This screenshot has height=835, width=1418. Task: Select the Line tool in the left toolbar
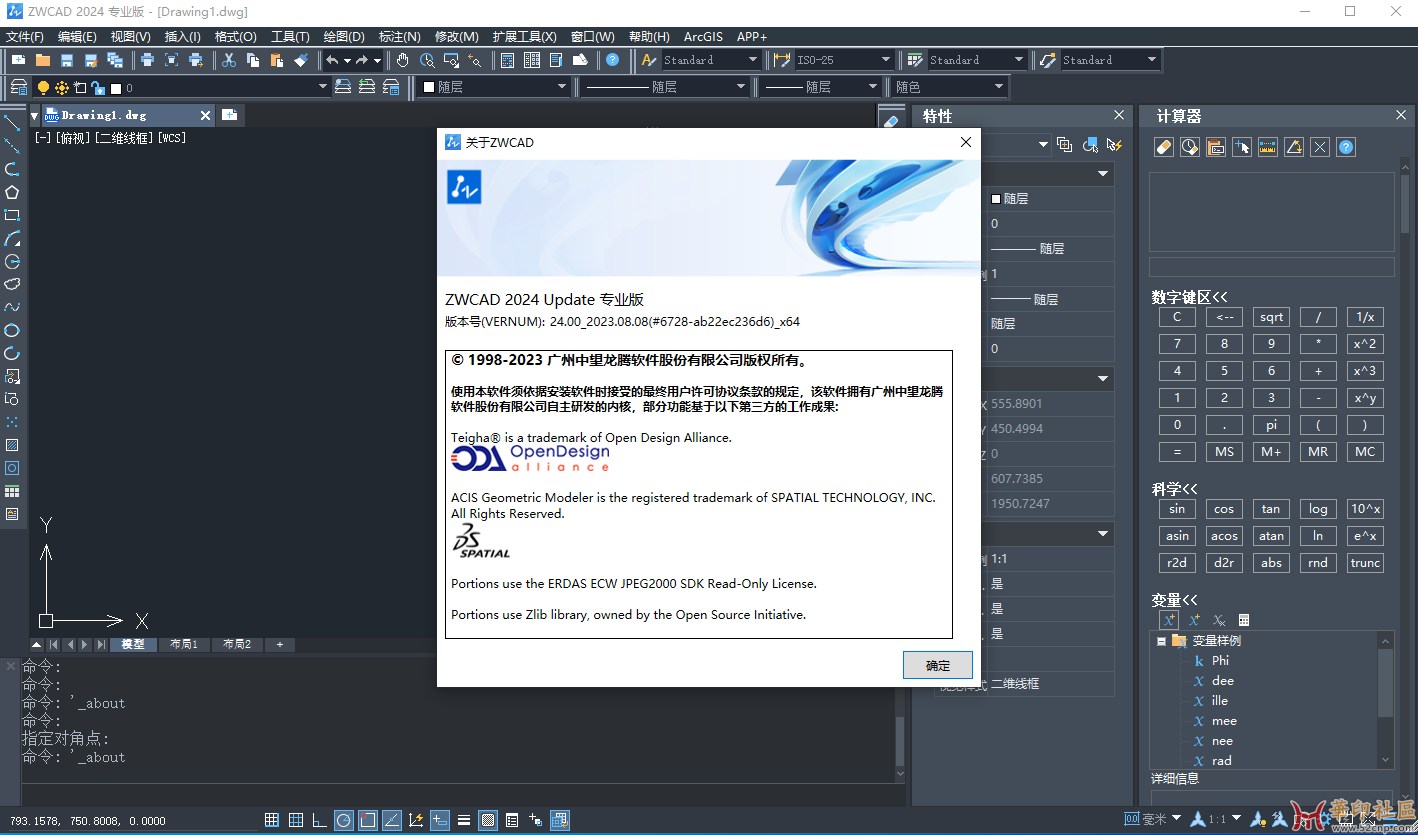(x=12, y=123)
